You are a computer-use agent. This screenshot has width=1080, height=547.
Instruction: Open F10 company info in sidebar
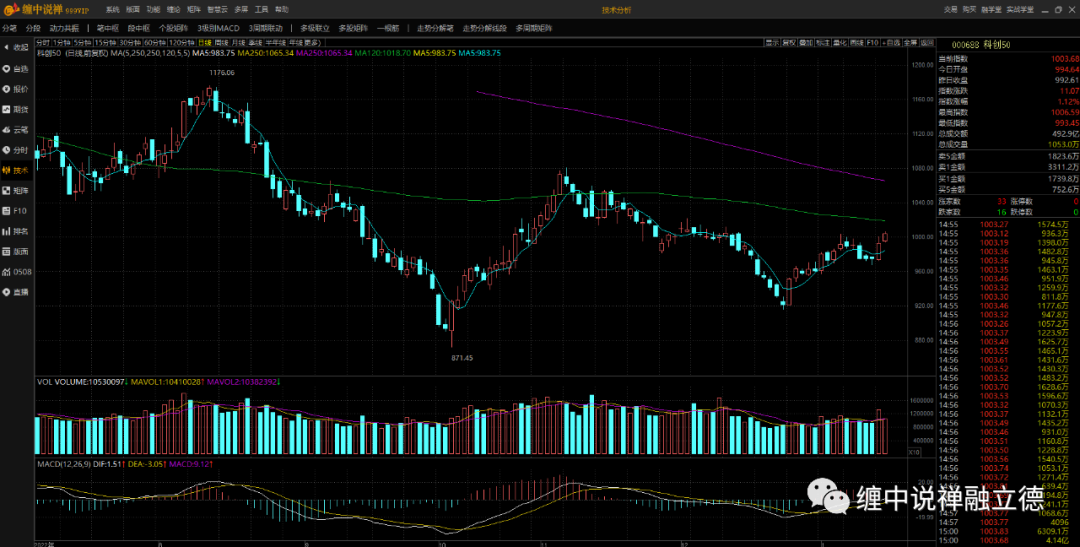point(16,211)
